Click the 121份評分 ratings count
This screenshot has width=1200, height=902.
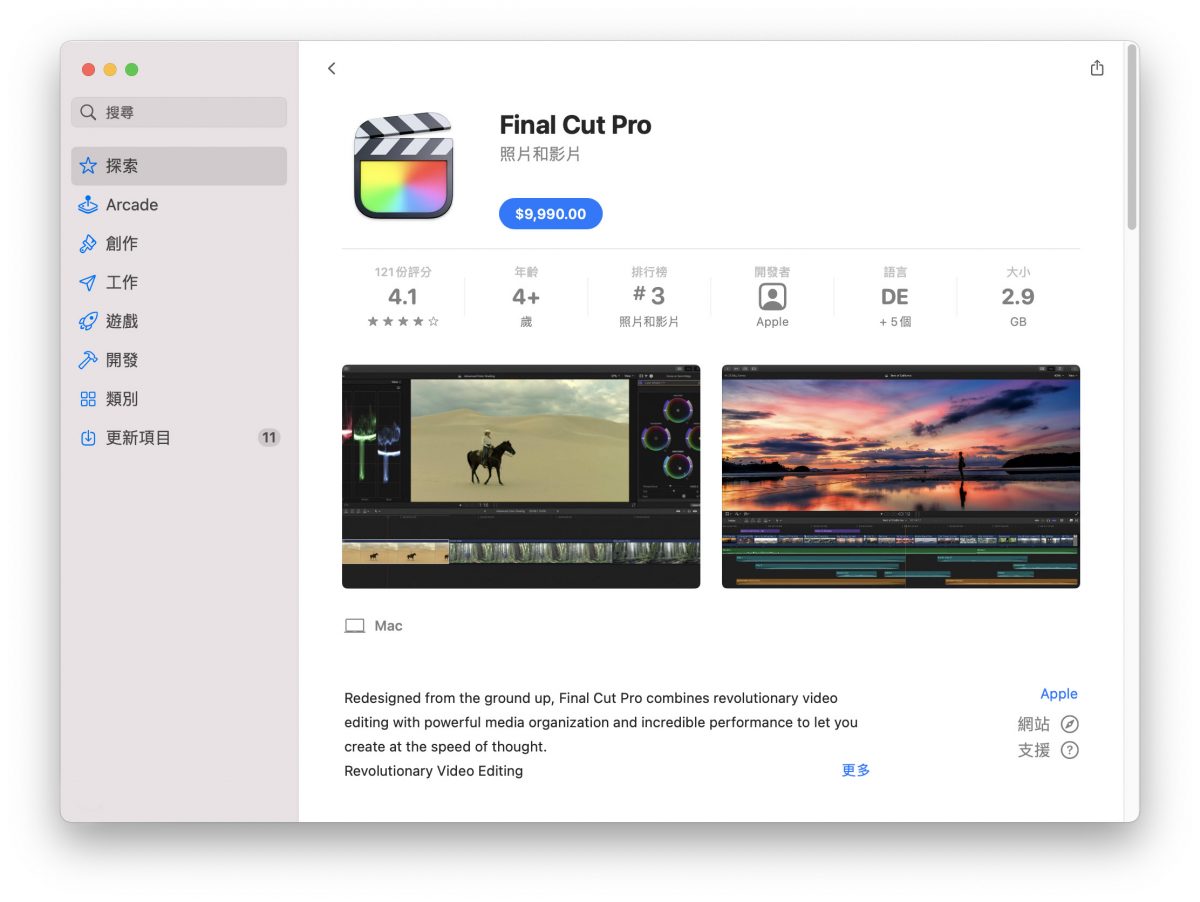403,272
